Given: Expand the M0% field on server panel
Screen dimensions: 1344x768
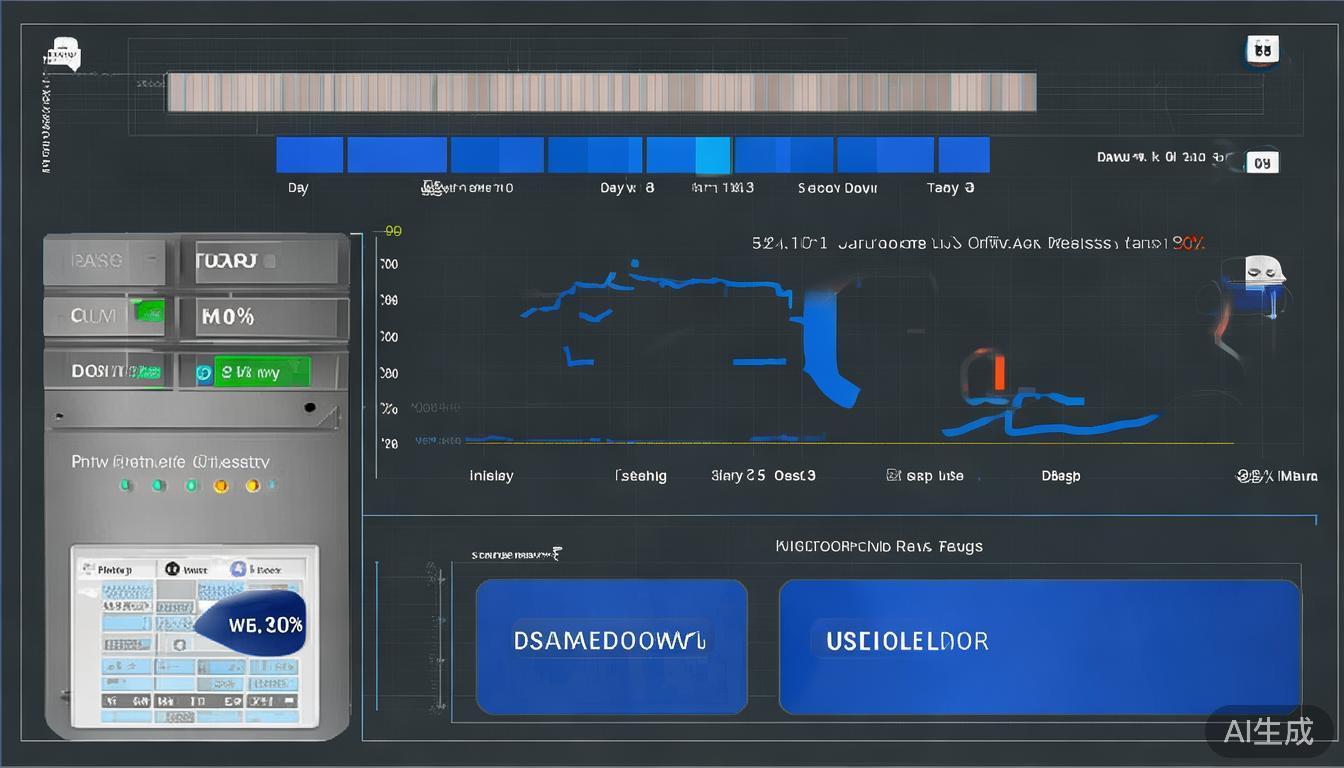Looking at the screenshot, I should pos(264,317).
